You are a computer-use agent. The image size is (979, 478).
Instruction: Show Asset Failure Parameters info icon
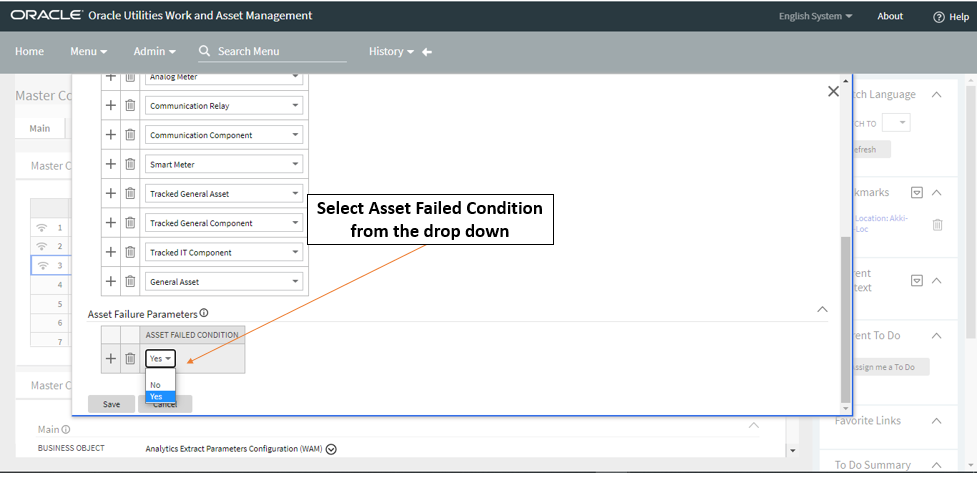click(x=204, y=313)
